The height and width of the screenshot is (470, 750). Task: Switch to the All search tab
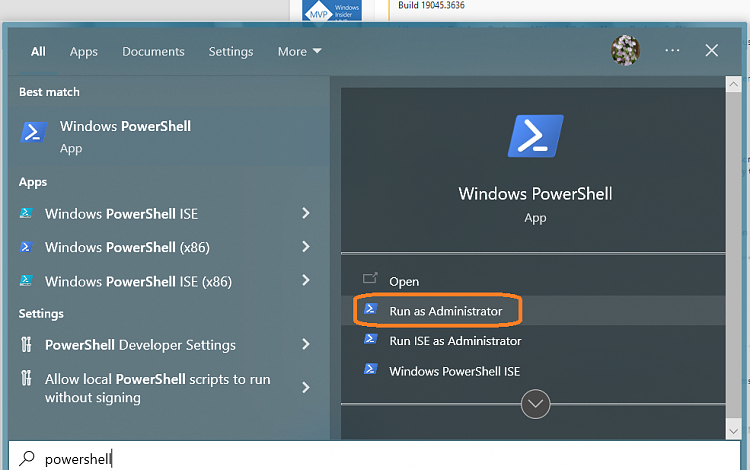coord(38,52)
